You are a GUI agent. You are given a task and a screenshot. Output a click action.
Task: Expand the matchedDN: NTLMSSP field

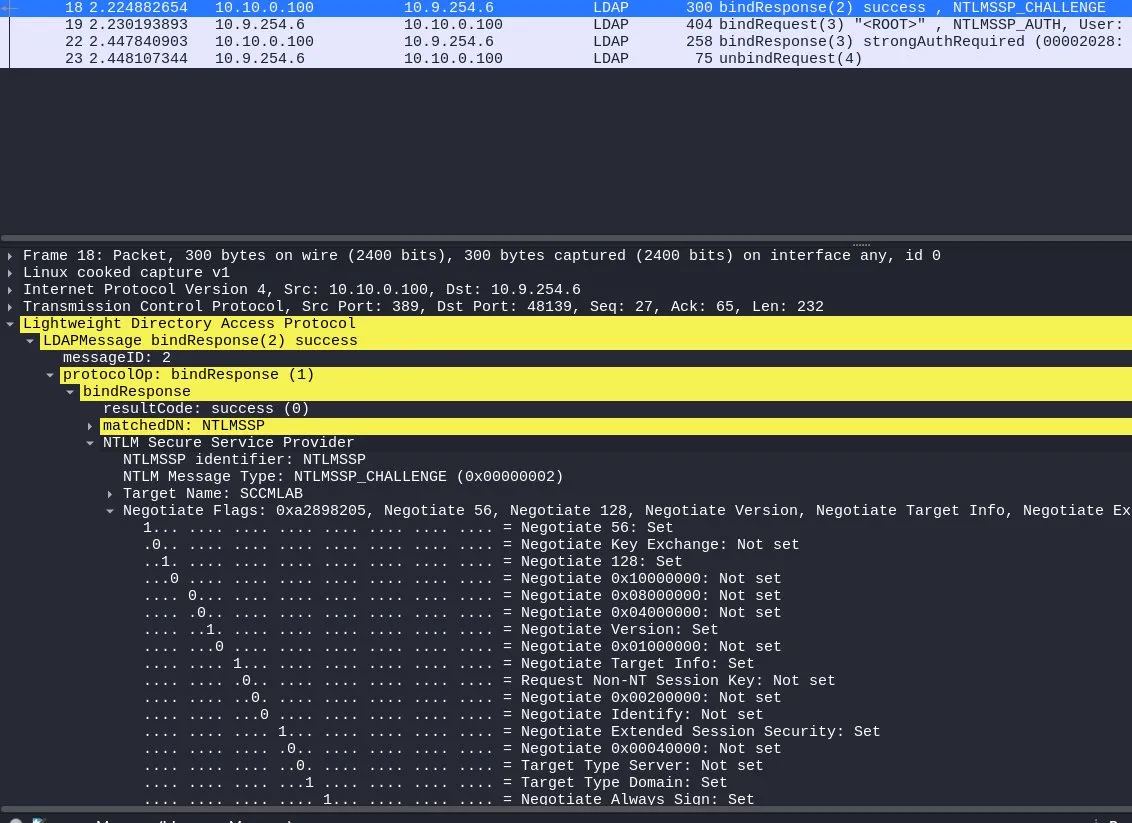pyautogui.click(x=91, y=426)
